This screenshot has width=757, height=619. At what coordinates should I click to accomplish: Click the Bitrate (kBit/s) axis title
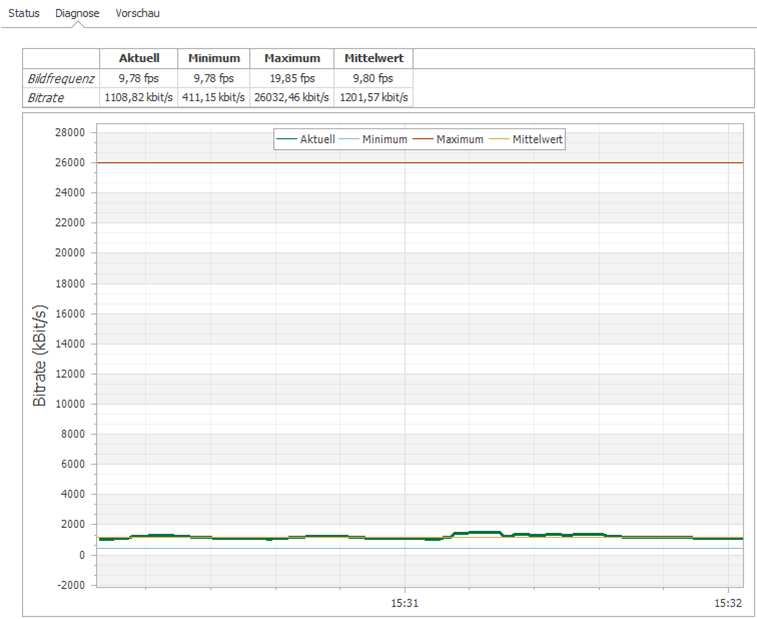(x=41, y=356)
